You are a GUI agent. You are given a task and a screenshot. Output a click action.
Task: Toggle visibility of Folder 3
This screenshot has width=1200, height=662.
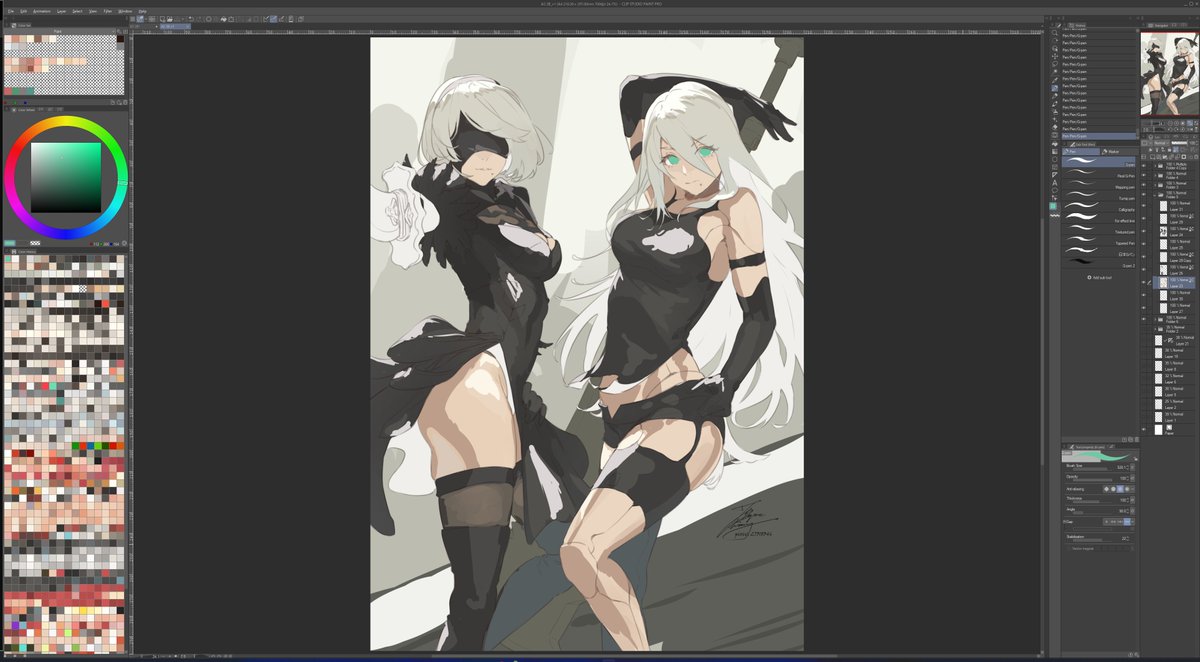pos(1144,185)
